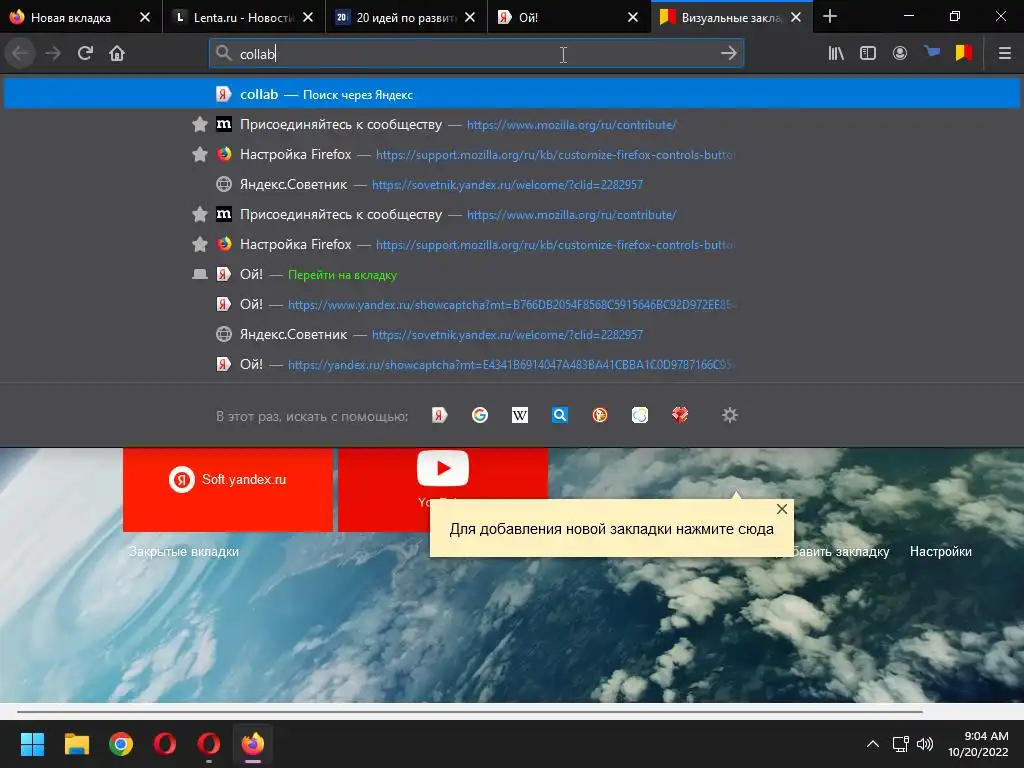
Task: Open the hamburger application menu
Action: pyautogui.click(x=1005, y=53)
